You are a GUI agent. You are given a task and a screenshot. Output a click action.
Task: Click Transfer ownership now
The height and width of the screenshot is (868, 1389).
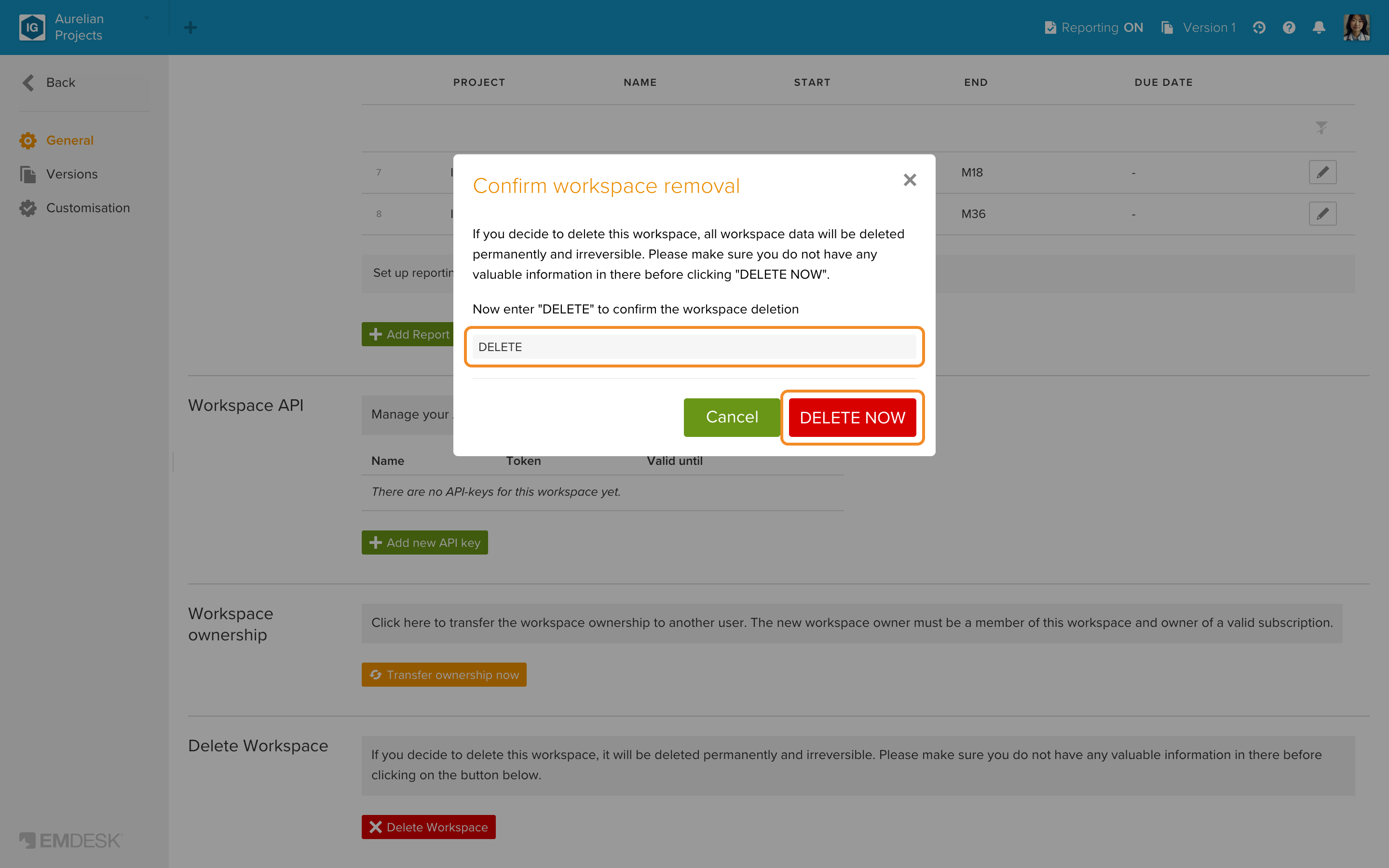[444, 675]
